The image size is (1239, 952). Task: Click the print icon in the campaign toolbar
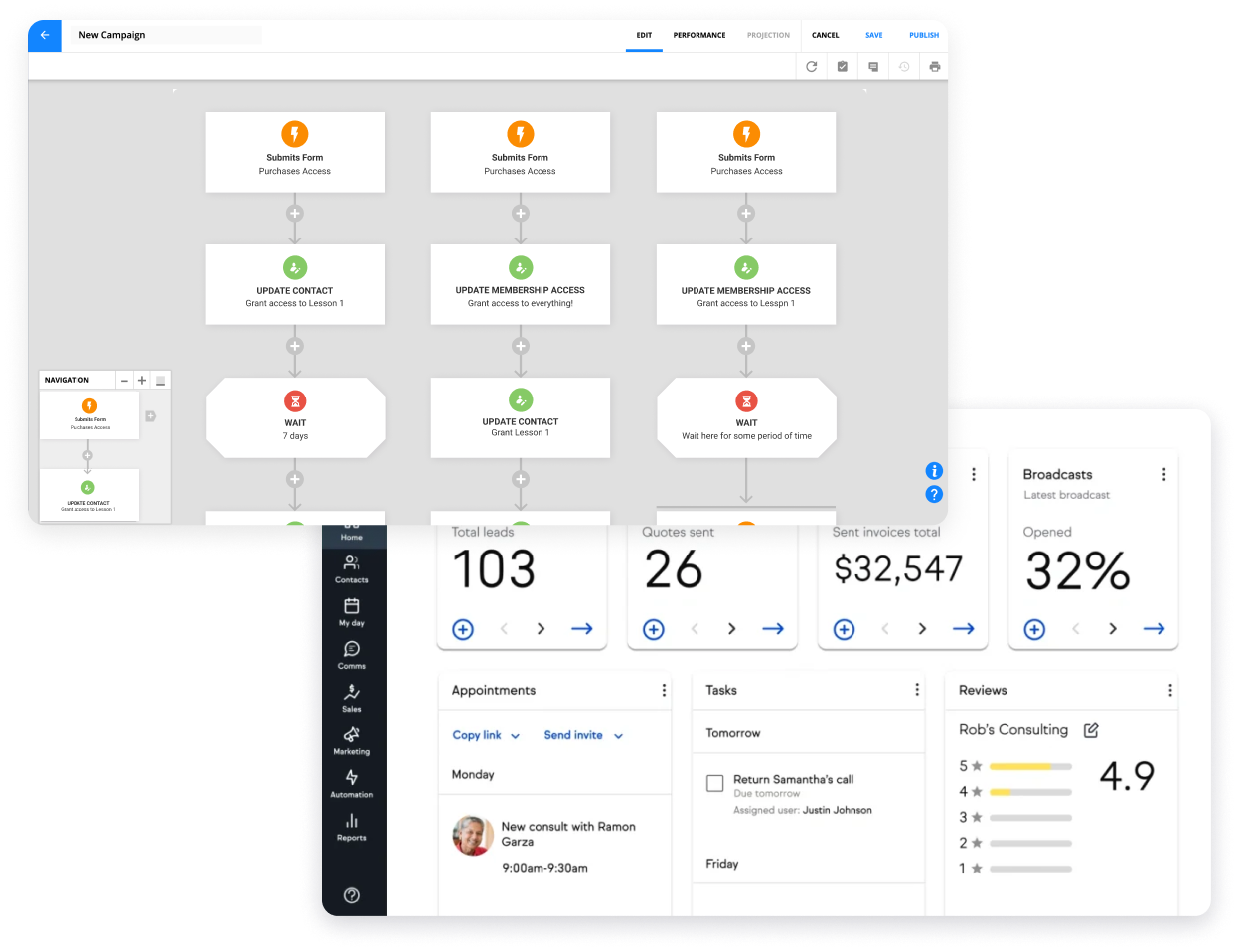[x=934, y=66]
